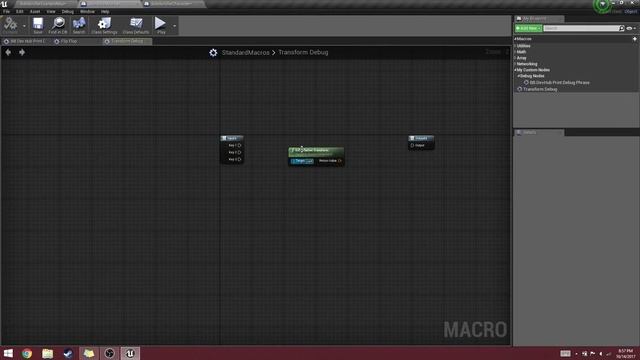Open Class Defaults from toolbar
This screenshot has width=640, height=360.
(x=136, y=25)
